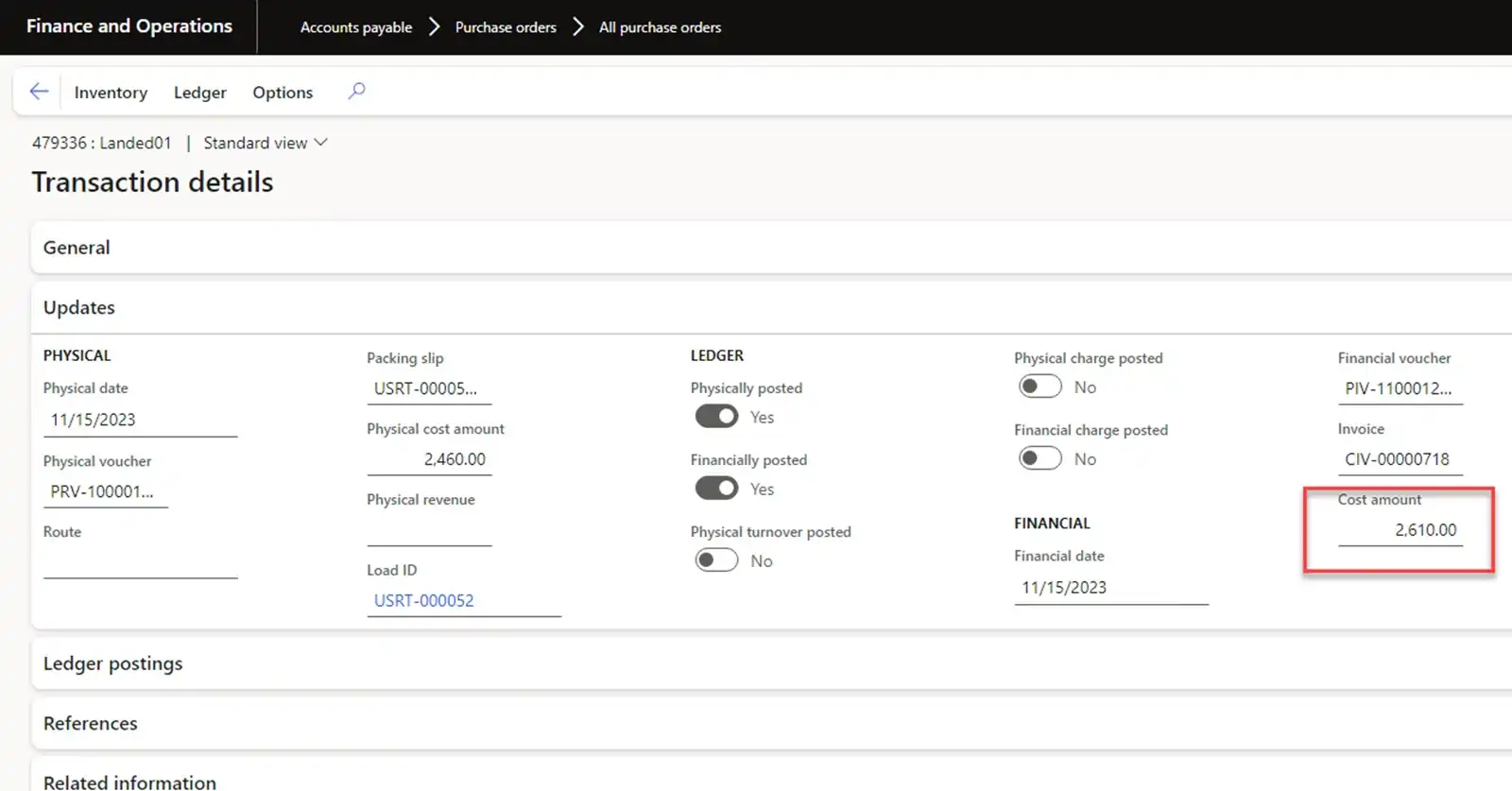1512x791 pixels.
Task: Click the search magnifier icon
Action: tap(356, 92)
